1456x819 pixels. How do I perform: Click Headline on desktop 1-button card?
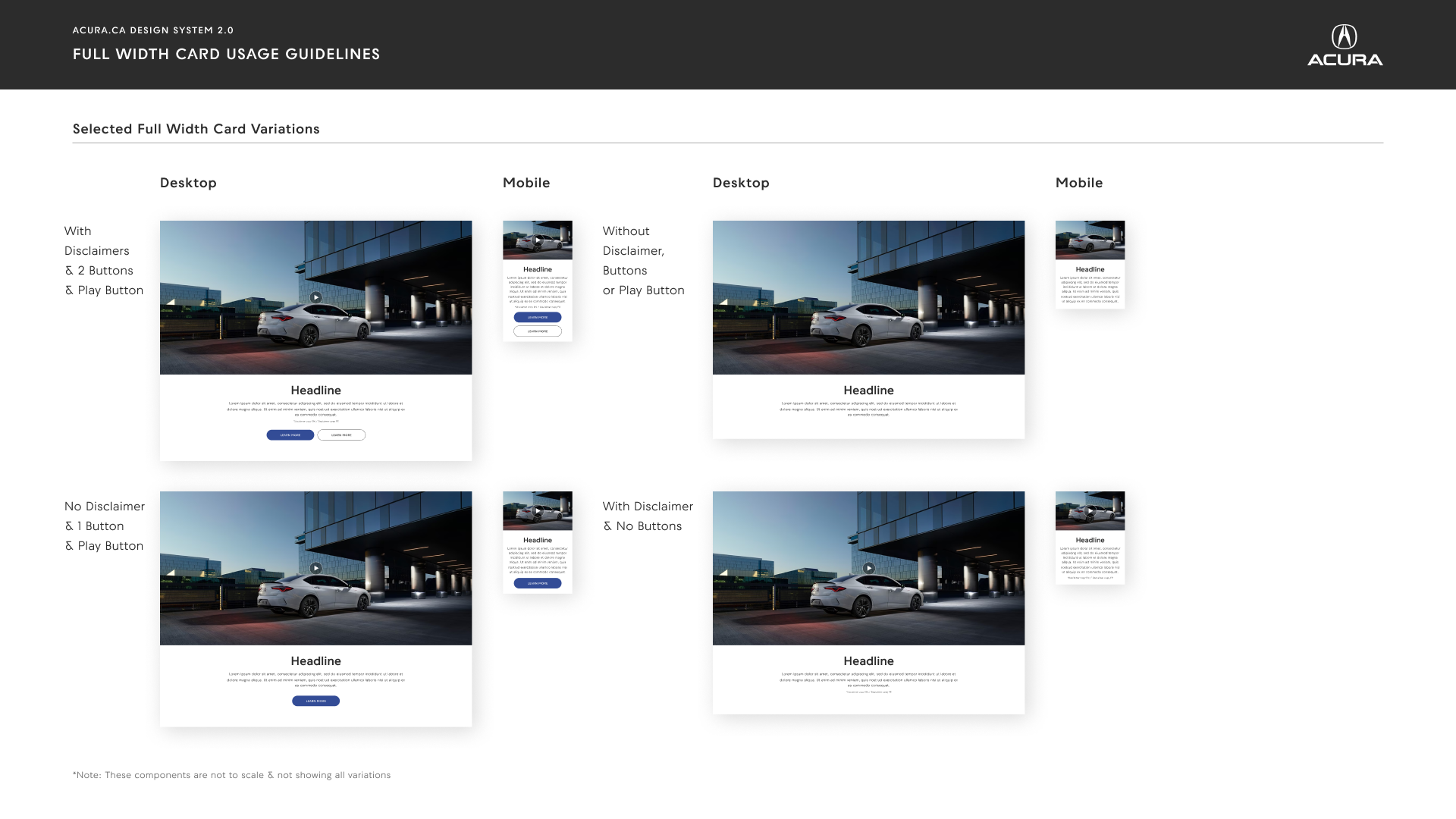316,661
